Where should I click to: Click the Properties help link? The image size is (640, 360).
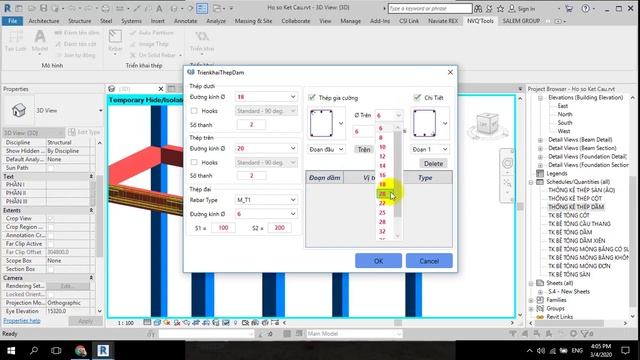pyautogui.click(x=22, y=321)
